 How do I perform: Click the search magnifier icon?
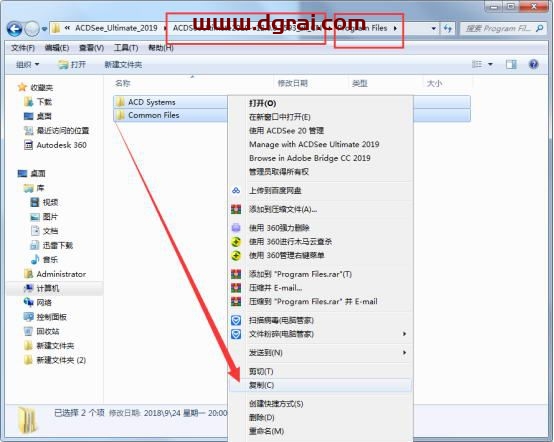(540, 28)
